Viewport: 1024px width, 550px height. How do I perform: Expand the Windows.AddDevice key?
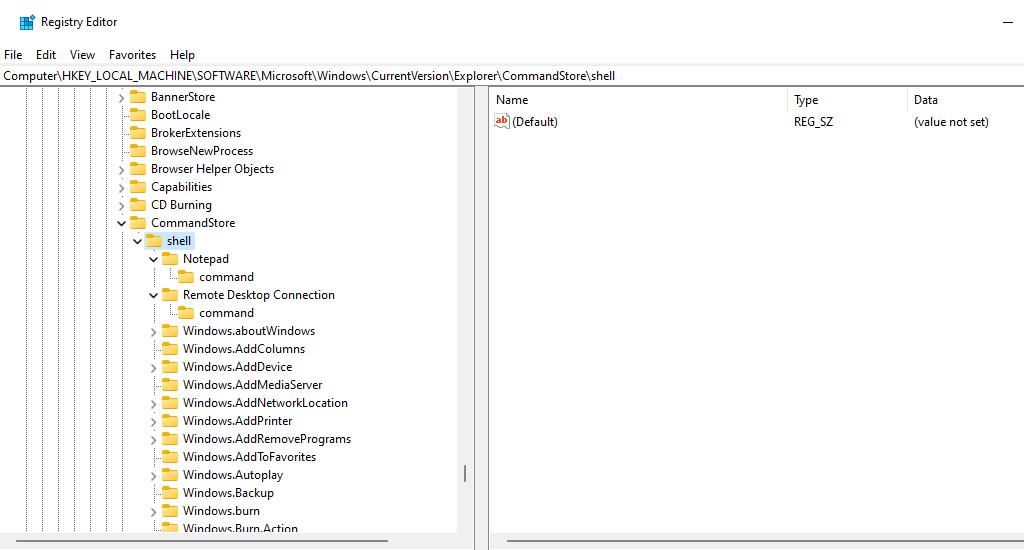point(153,368)
